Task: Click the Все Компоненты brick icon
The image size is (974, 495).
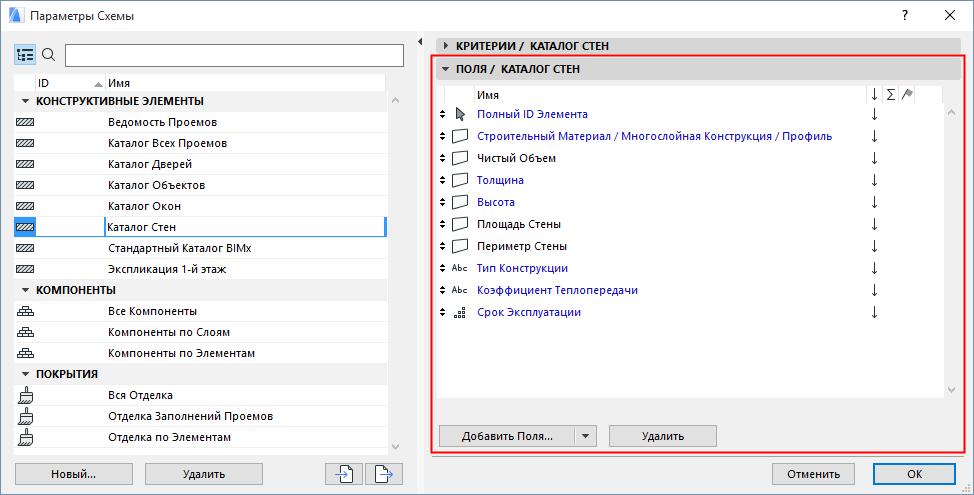Action: [25, 311]
